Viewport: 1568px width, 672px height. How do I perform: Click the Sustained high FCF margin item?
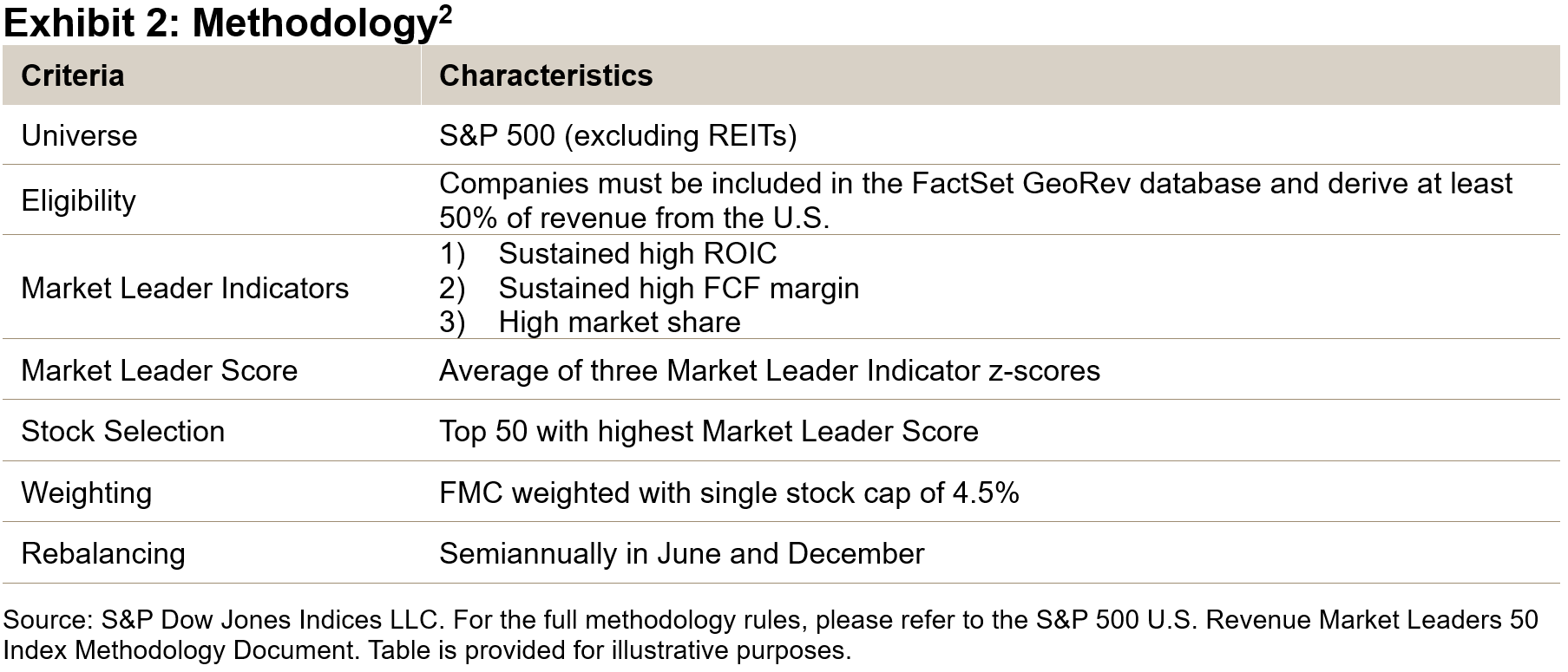(x=678, y=289)
